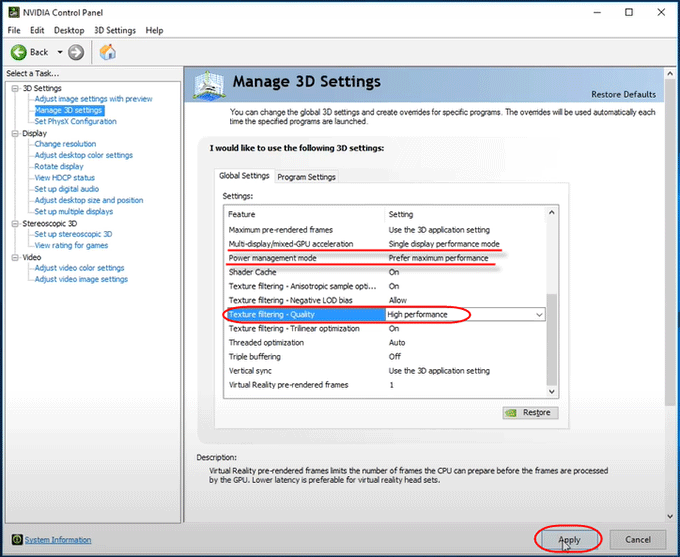Switch to the Program Settings tab
This screenshot has height=557, width=680.
(306, 177)
